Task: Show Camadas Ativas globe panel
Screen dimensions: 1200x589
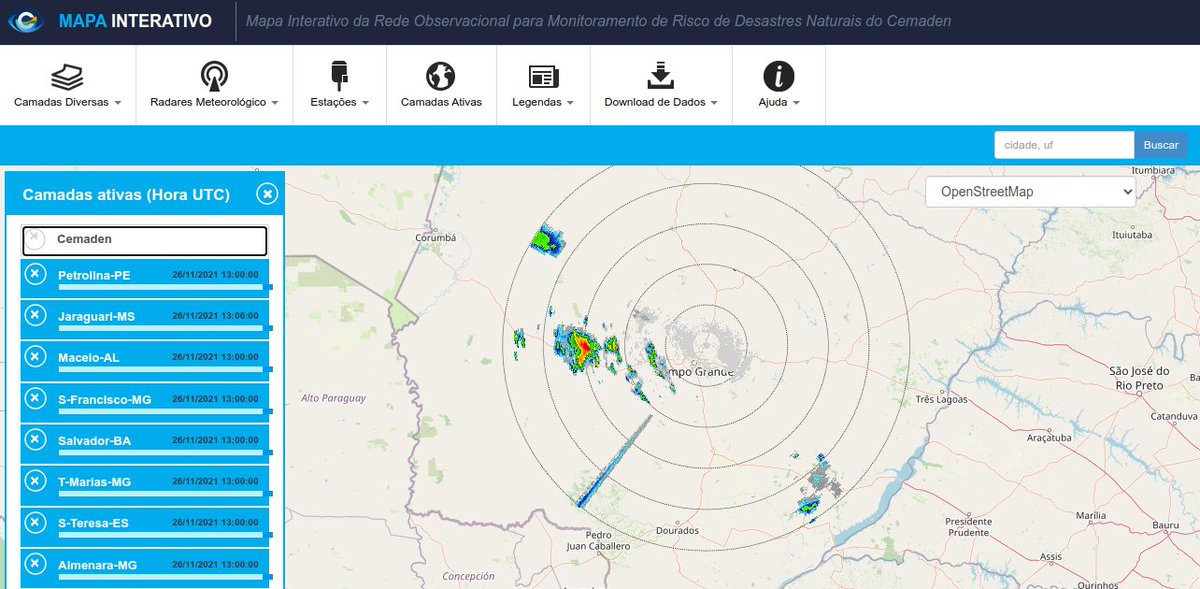Action: pyautogui.click(x=441, y=85)
